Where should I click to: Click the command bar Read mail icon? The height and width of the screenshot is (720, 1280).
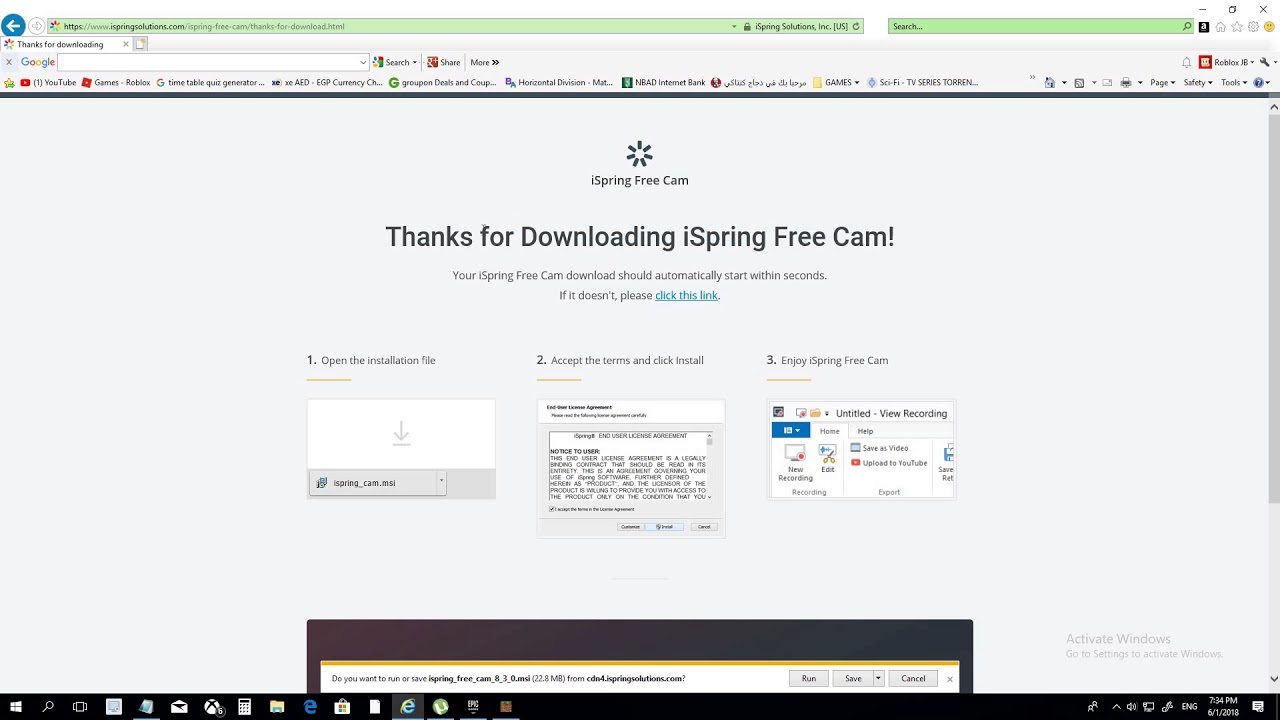pos(1107,83)
